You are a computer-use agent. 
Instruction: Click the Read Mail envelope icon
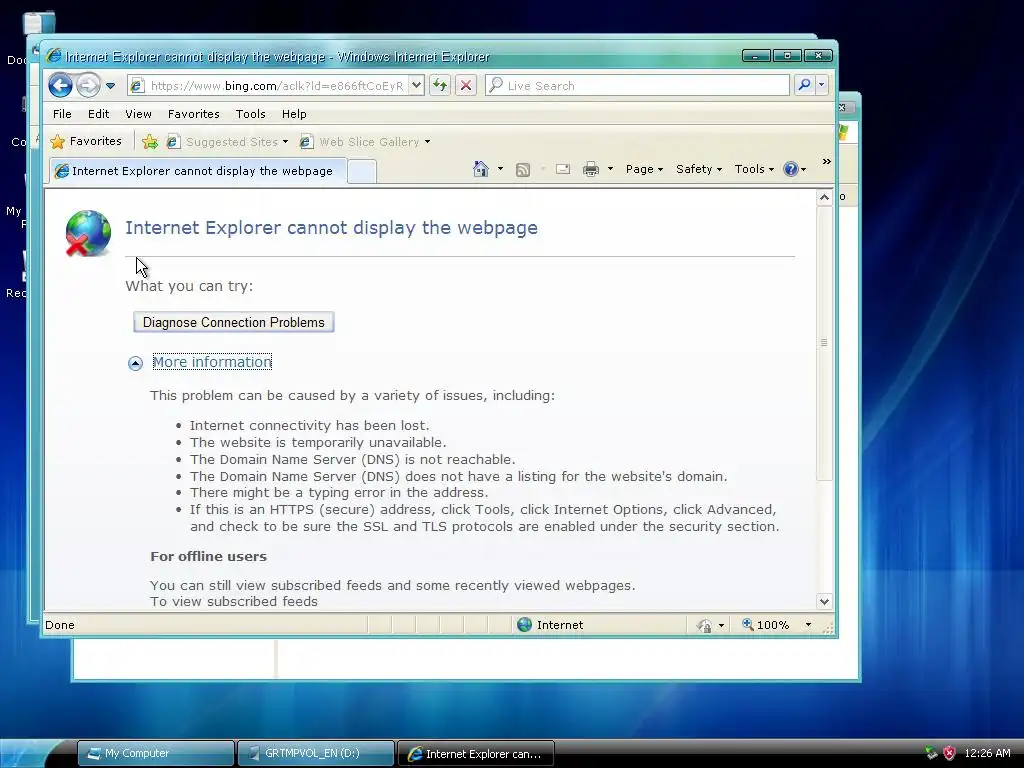[x=563, y=169]
